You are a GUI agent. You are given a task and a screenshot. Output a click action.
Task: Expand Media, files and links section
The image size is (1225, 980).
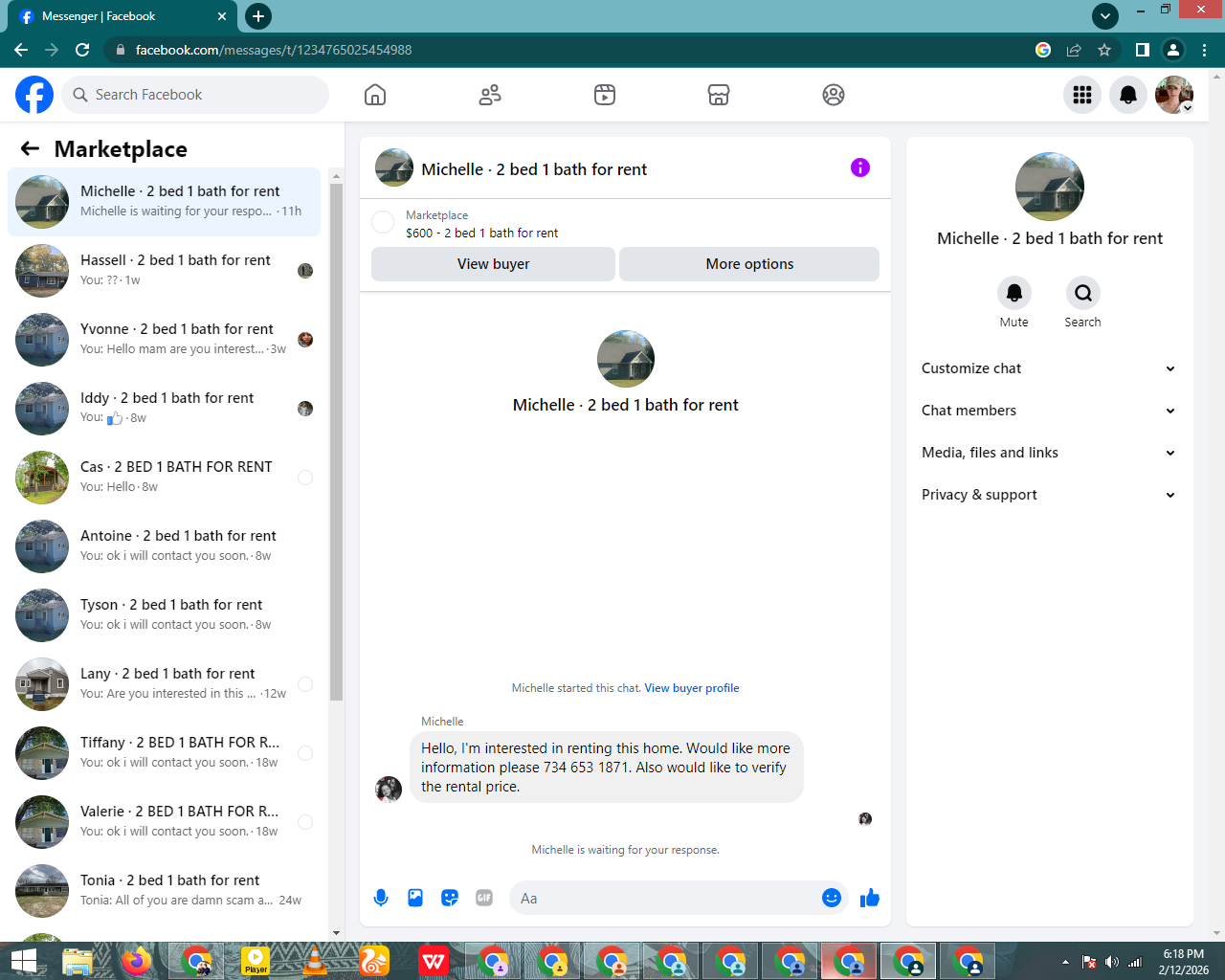pos(1049,453)
